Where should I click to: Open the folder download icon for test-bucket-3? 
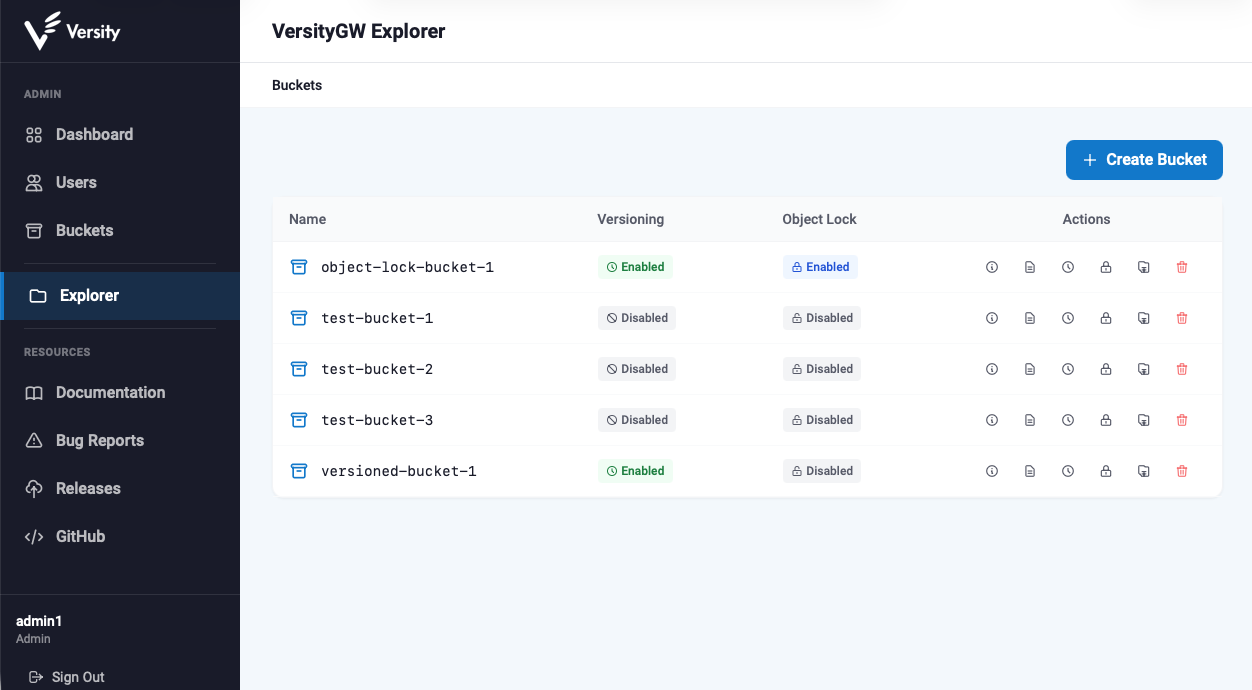[1144, 420]
